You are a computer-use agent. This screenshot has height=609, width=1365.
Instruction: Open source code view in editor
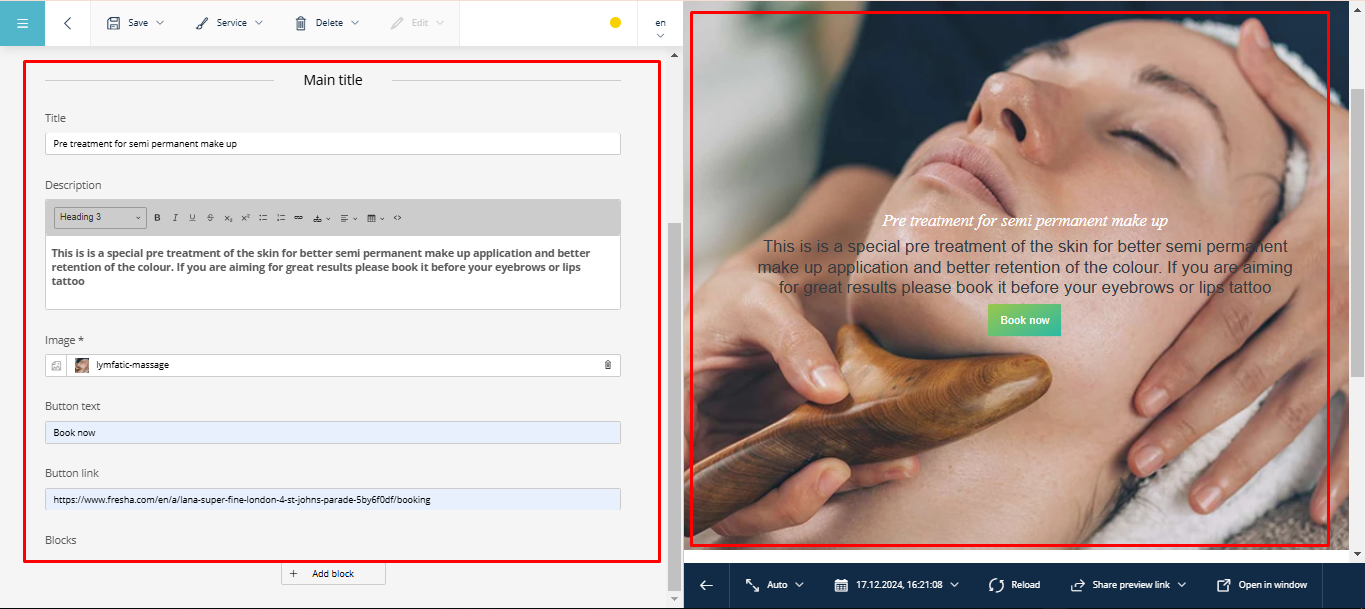(x=397, y=218)
